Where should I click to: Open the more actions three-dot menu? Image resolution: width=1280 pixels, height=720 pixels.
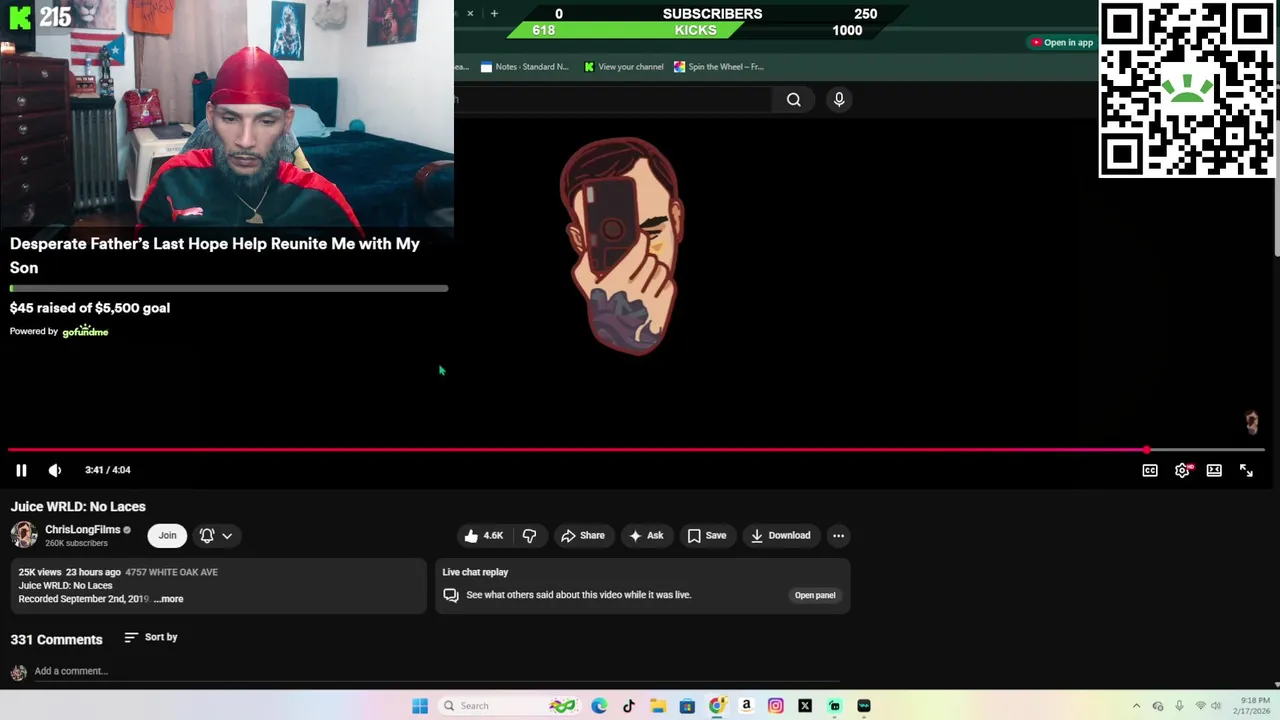point(838,536)
